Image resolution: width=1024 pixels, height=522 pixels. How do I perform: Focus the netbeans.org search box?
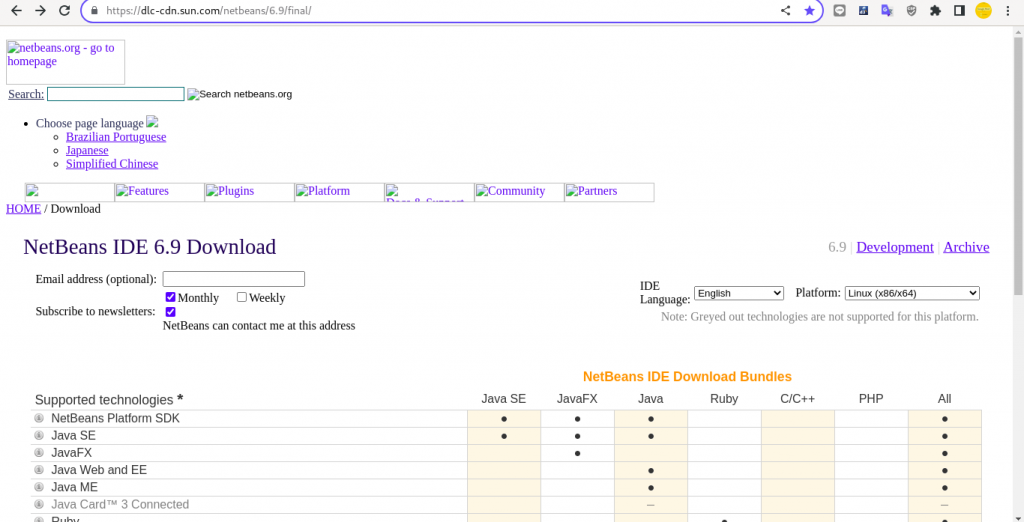[116, 94]
